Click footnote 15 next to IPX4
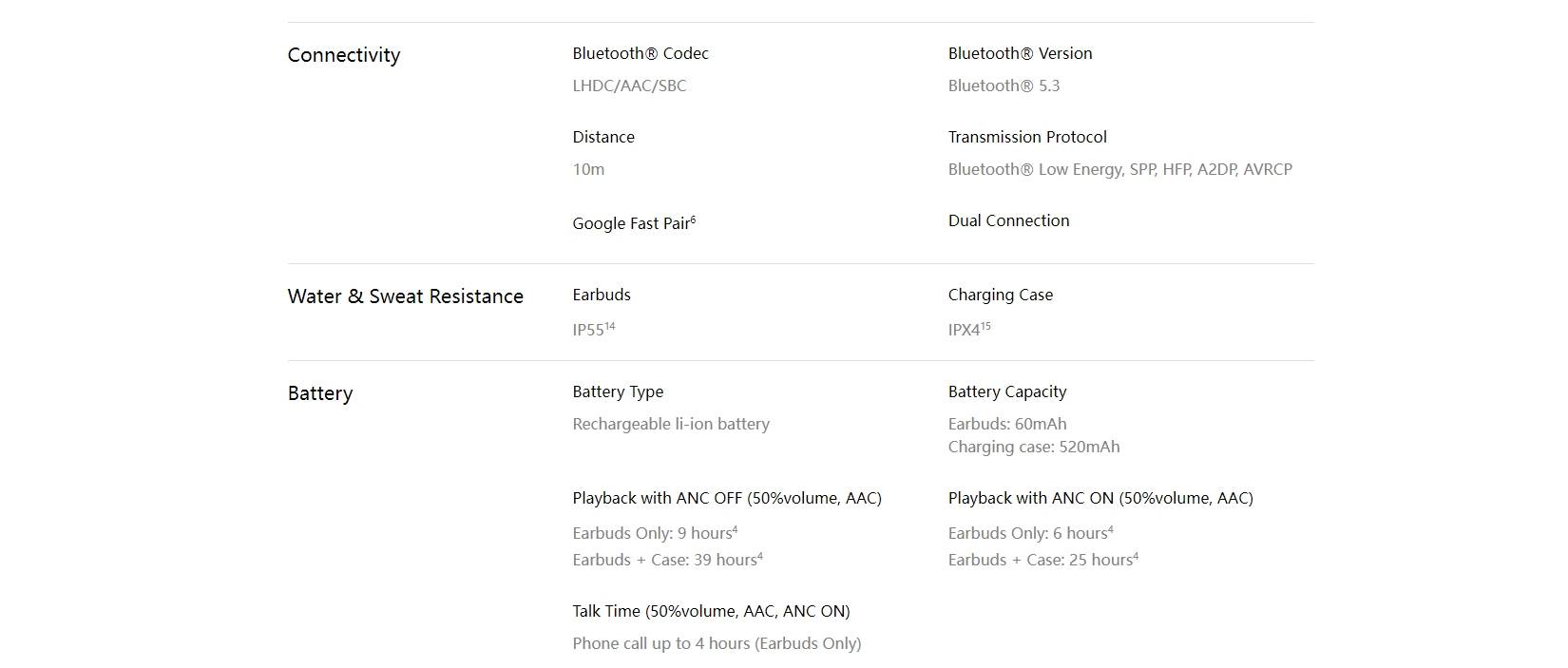This screenshot has height=668, width=1568. click(x=985, y=326)
